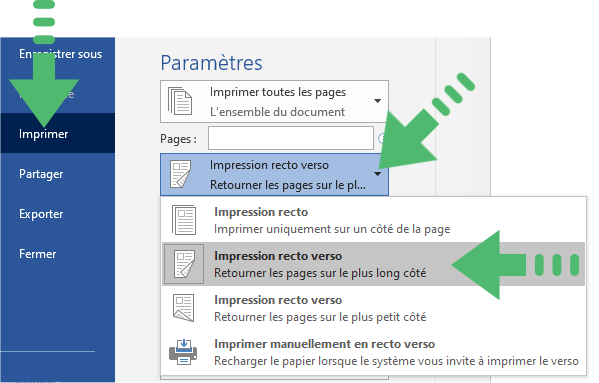Open the Enregistrer sous menu item
The height and width of the screenshot is (383, 599).
(x=60, y=54)
